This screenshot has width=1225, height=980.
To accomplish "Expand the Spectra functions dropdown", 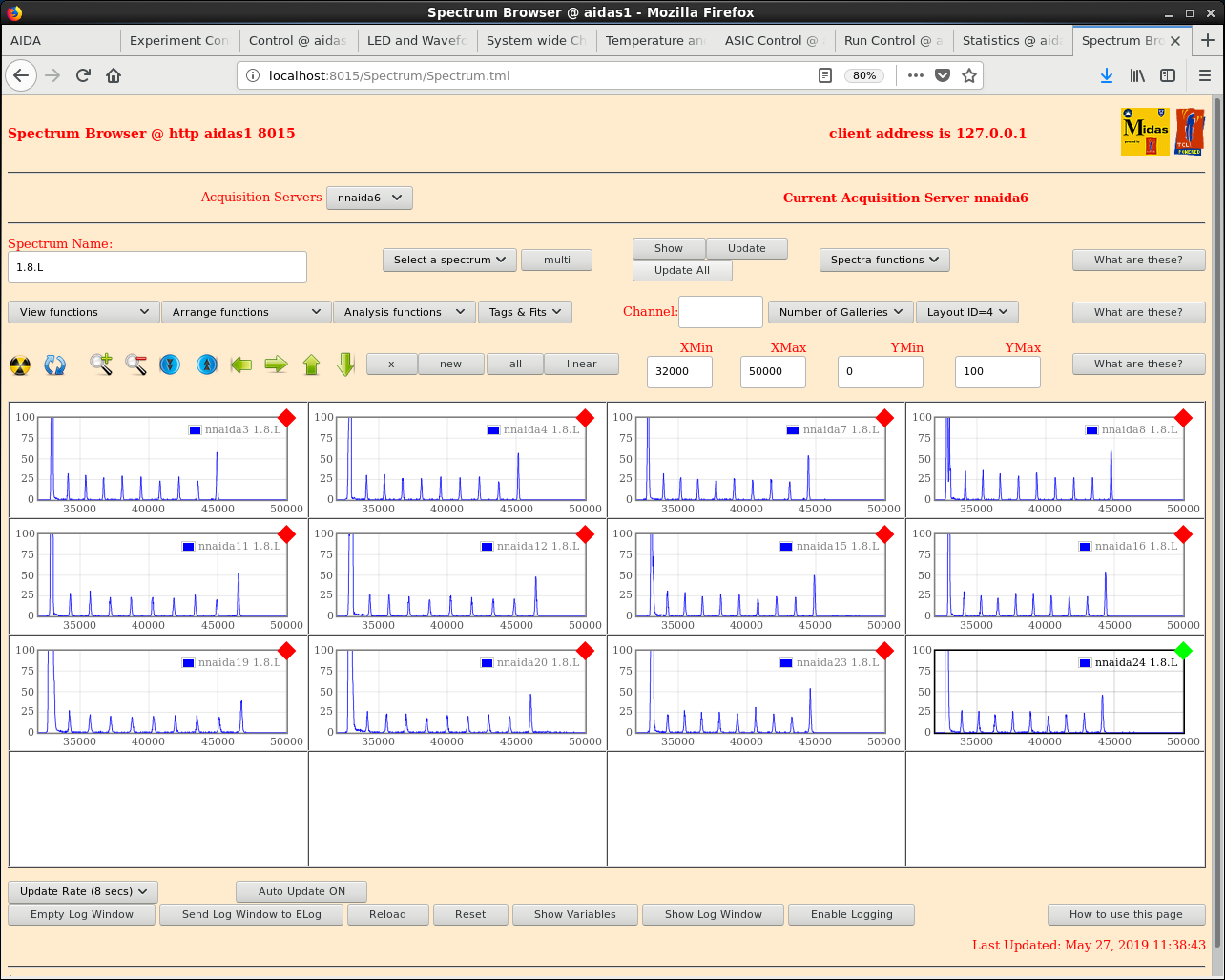I will (884, 260).
